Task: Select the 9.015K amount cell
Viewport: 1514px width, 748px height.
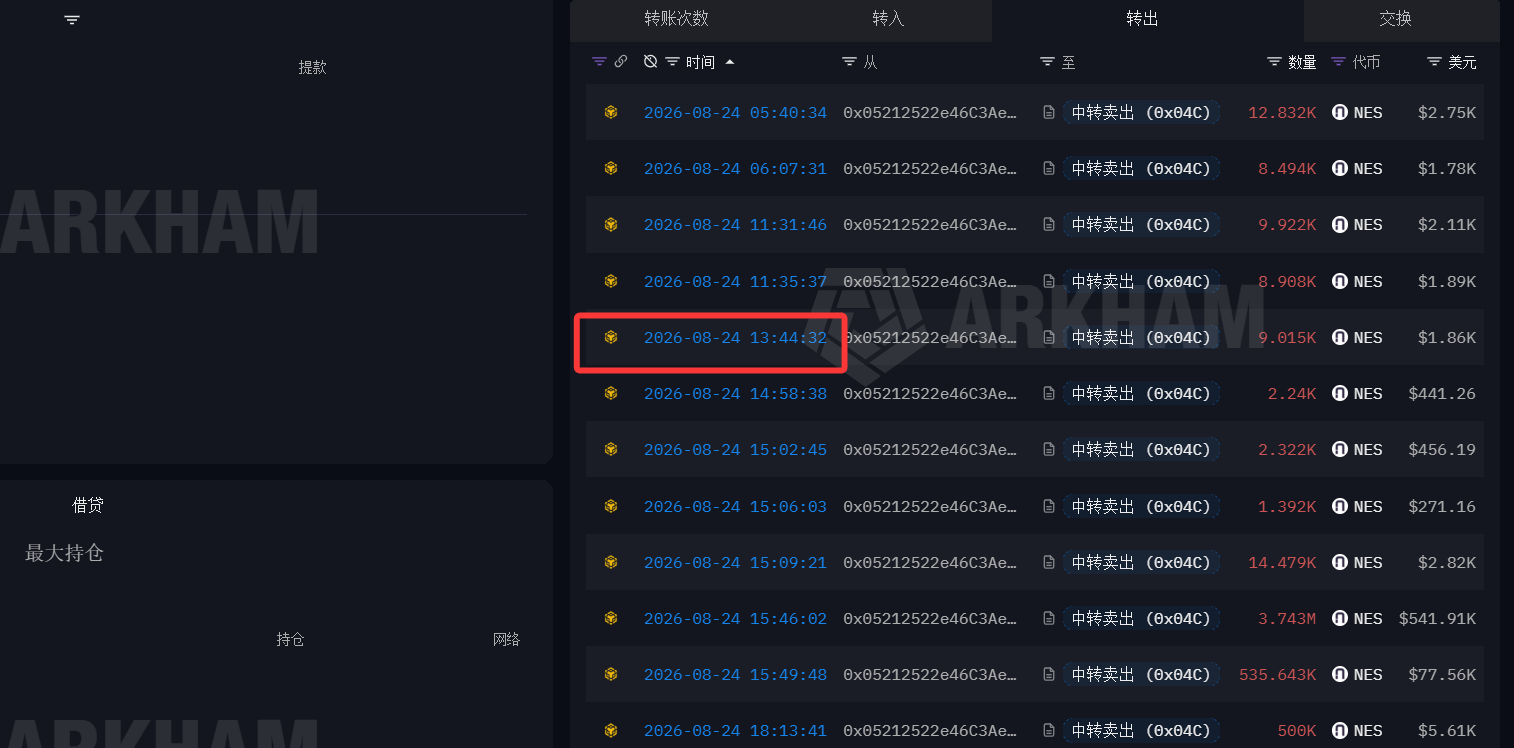Action: click(1287, 338)
